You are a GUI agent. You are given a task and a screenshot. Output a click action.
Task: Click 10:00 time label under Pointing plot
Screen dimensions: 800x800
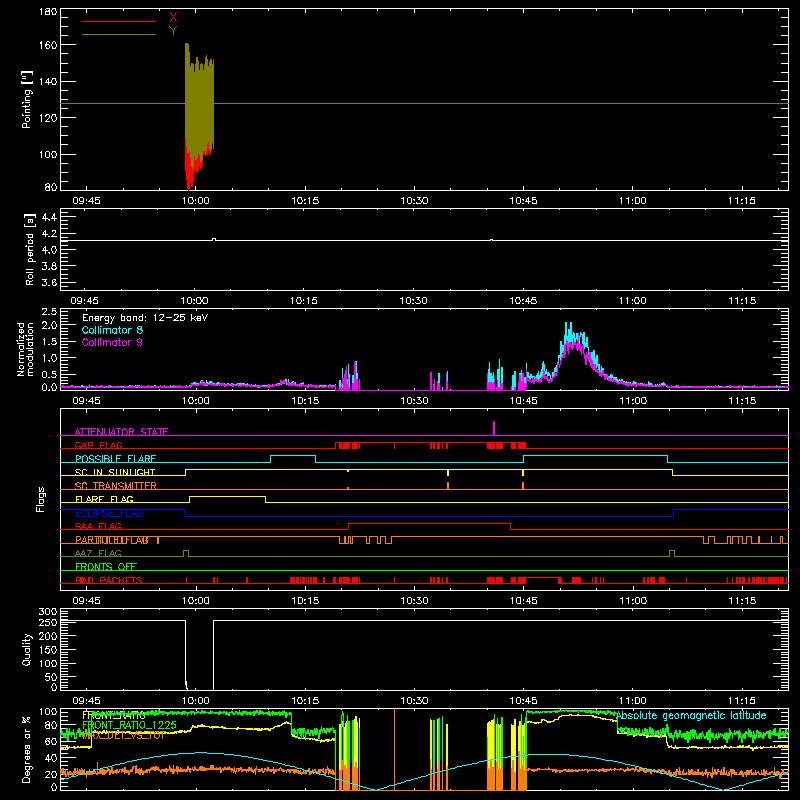[x=196, y=201]
